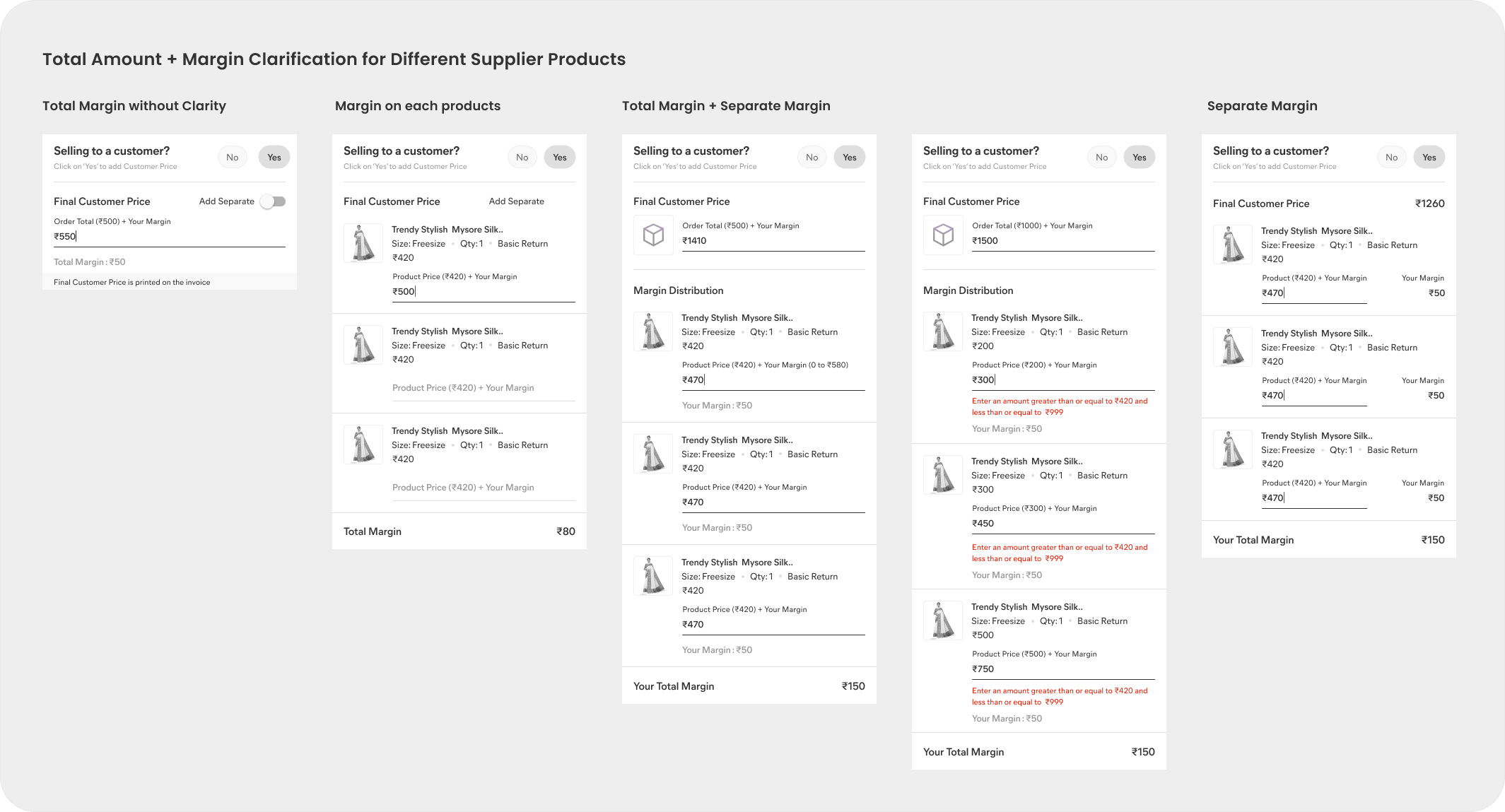Select Yes in Total Margin without Clarity card
Screen dimensions: 1505x812
pyautogui.click(x=274, y=158)
